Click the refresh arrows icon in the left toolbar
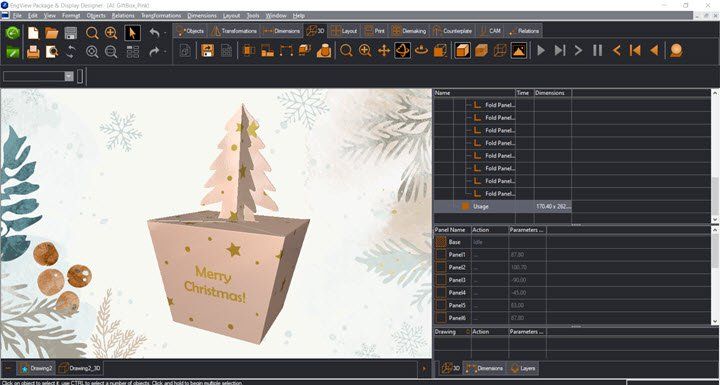Screen dimensions: 720x385 pyautogui.click(x=70, y=51)
